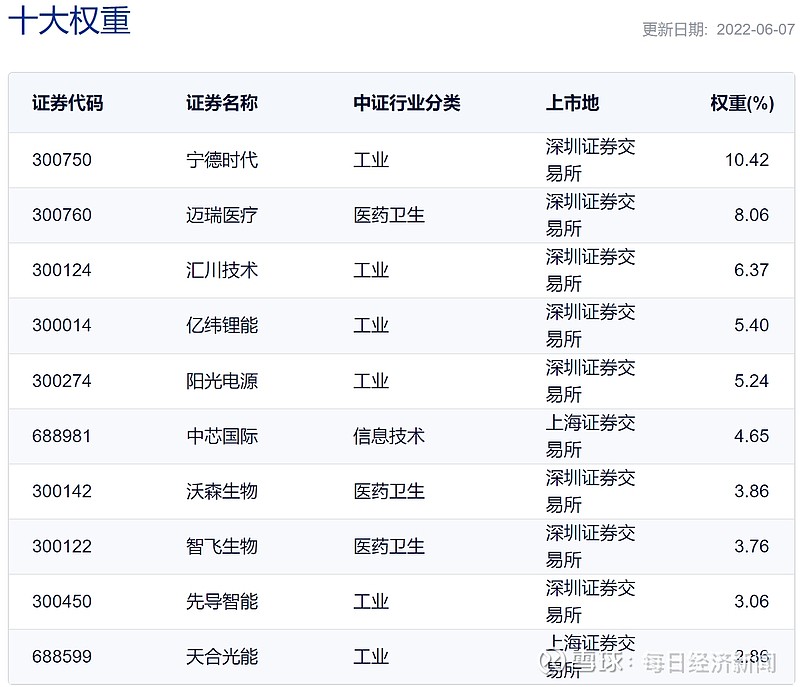Click 医药卫生 in the 迈瑞医疗 row
Image resolution: width=800 pixels, height=687 pixels.
(x=389, y=215)
